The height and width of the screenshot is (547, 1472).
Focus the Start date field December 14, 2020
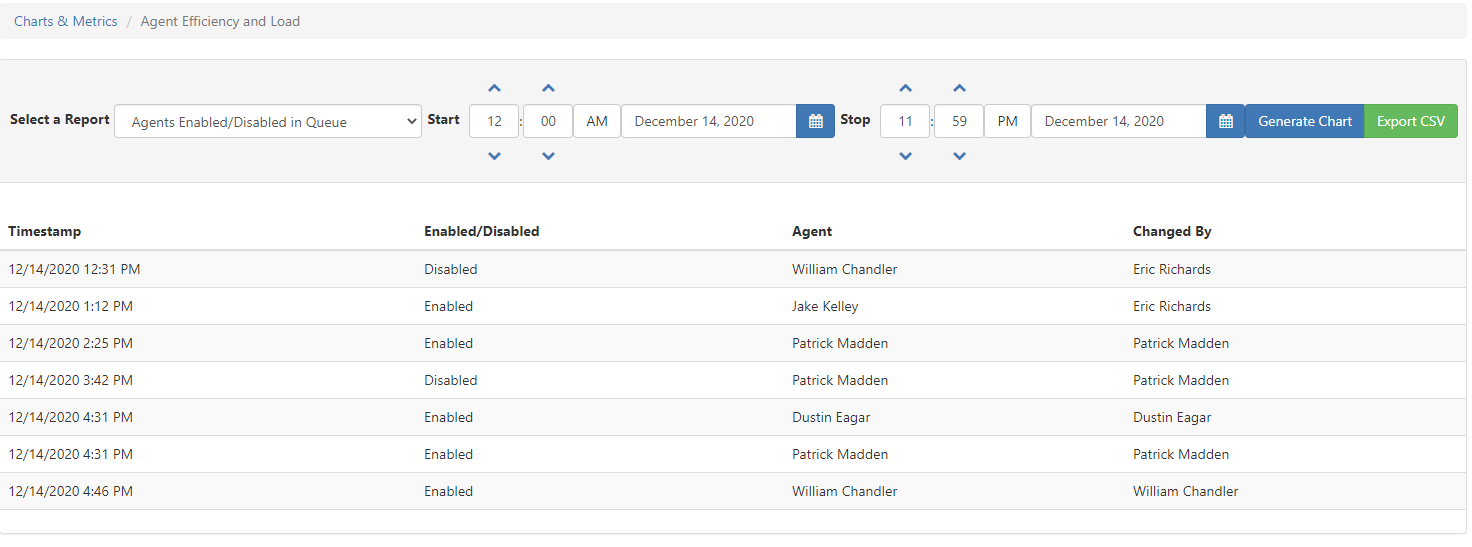coord(709,121)
